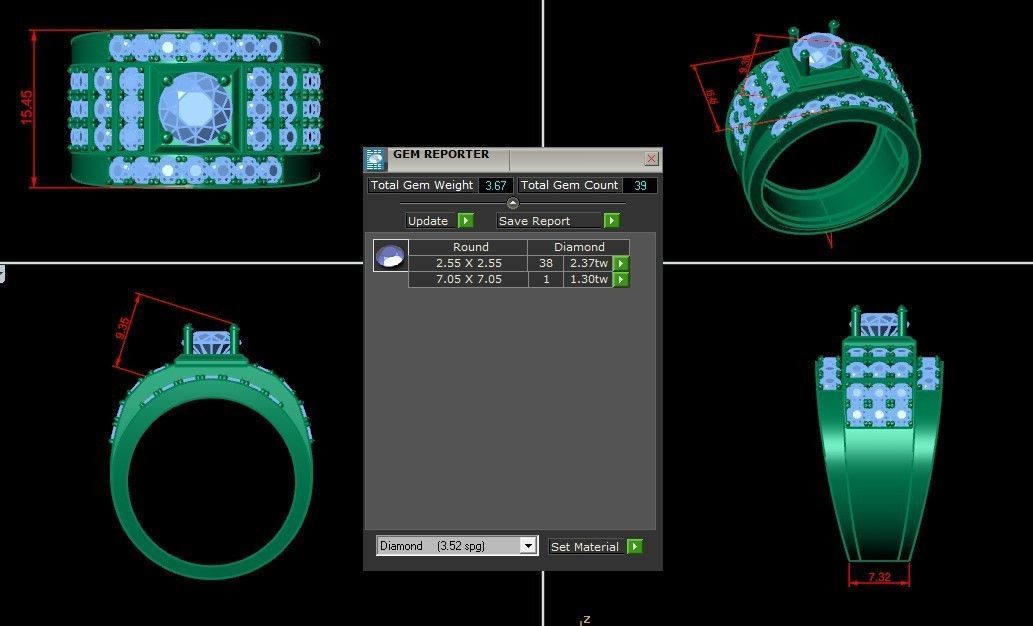This screenshot has width=1033, height=626.
Task: Close the Gem Reporter window
Action: [651, 159]
